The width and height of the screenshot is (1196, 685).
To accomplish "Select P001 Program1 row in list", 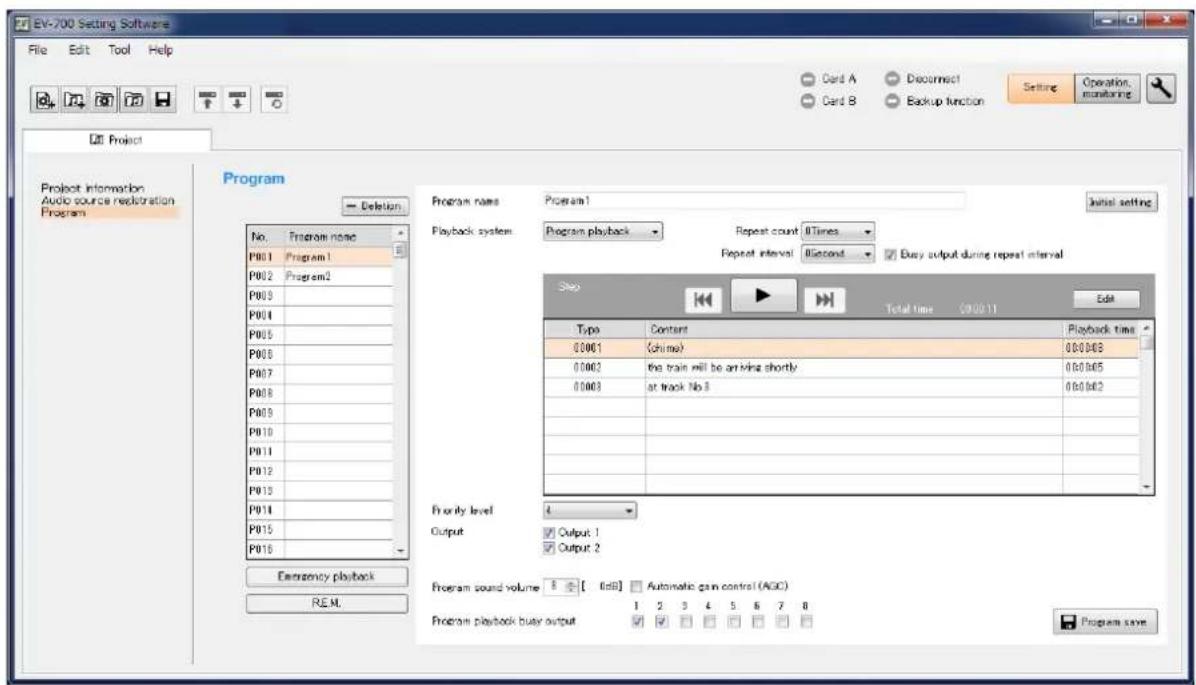I will [319, 257].
